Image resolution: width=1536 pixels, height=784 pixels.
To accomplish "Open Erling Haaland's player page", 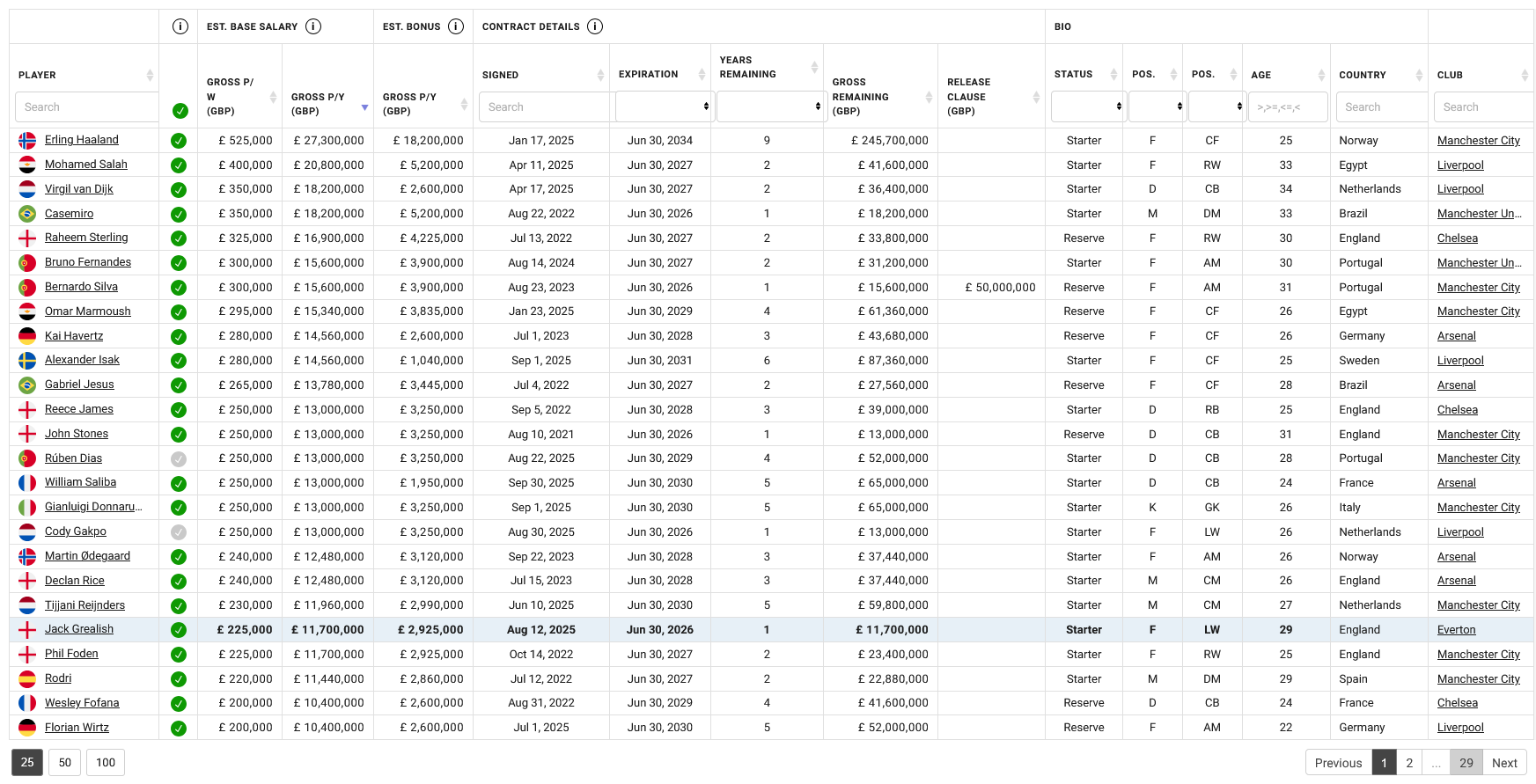I will click(x=81, y=140).
